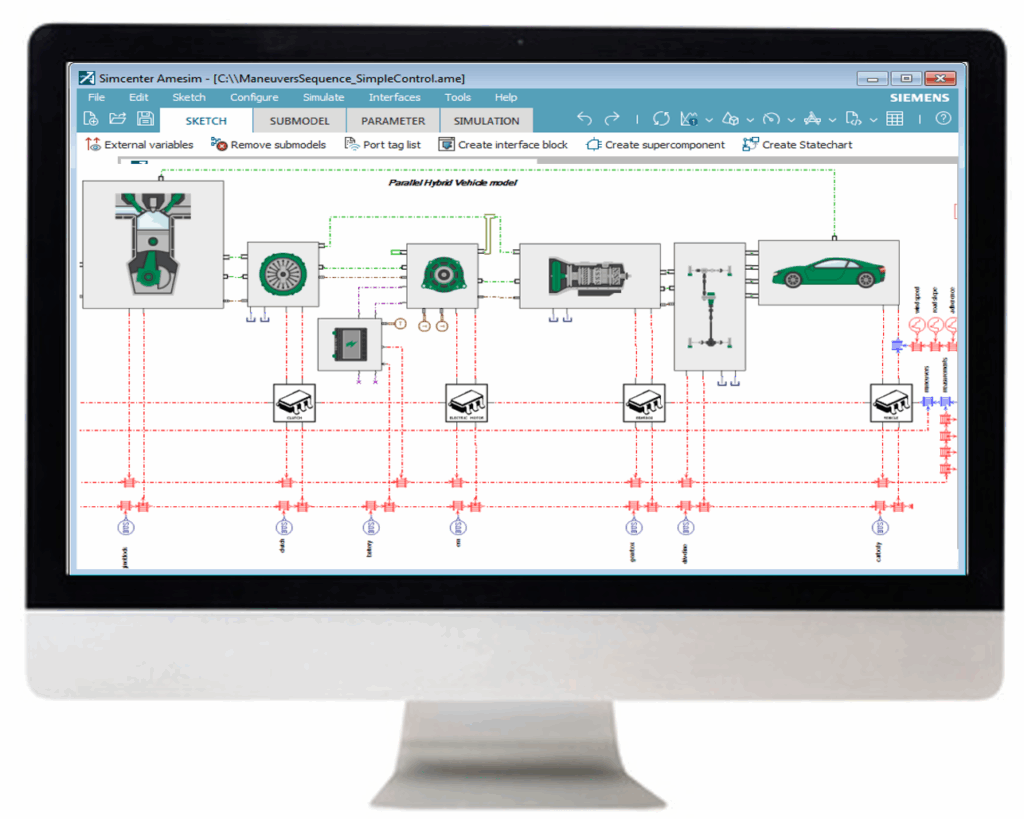
Task: Click the New file icon
Action: (x=91, y=119)
